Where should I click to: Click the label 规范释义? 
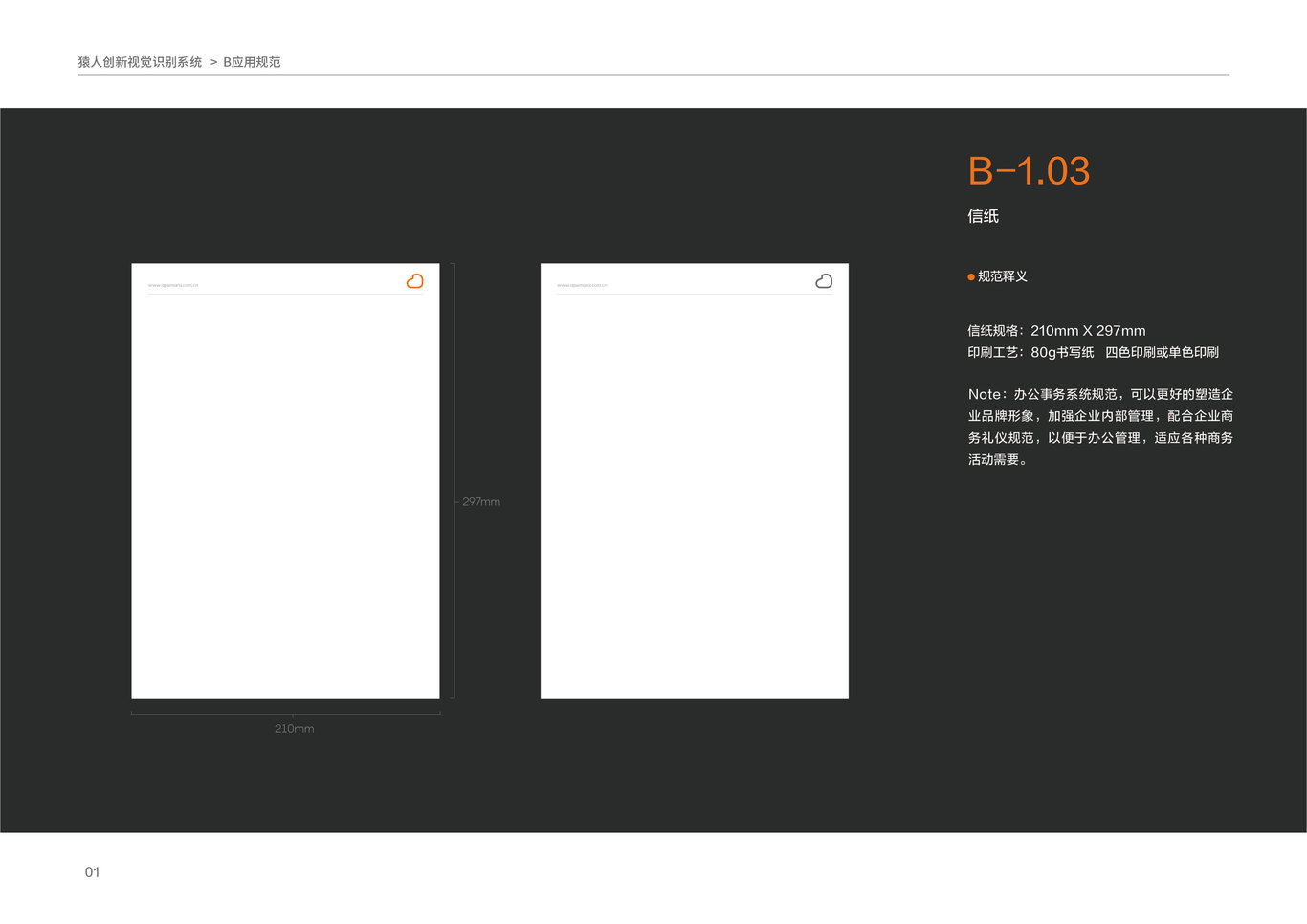pyautogui.click(x=1003, y=276)
